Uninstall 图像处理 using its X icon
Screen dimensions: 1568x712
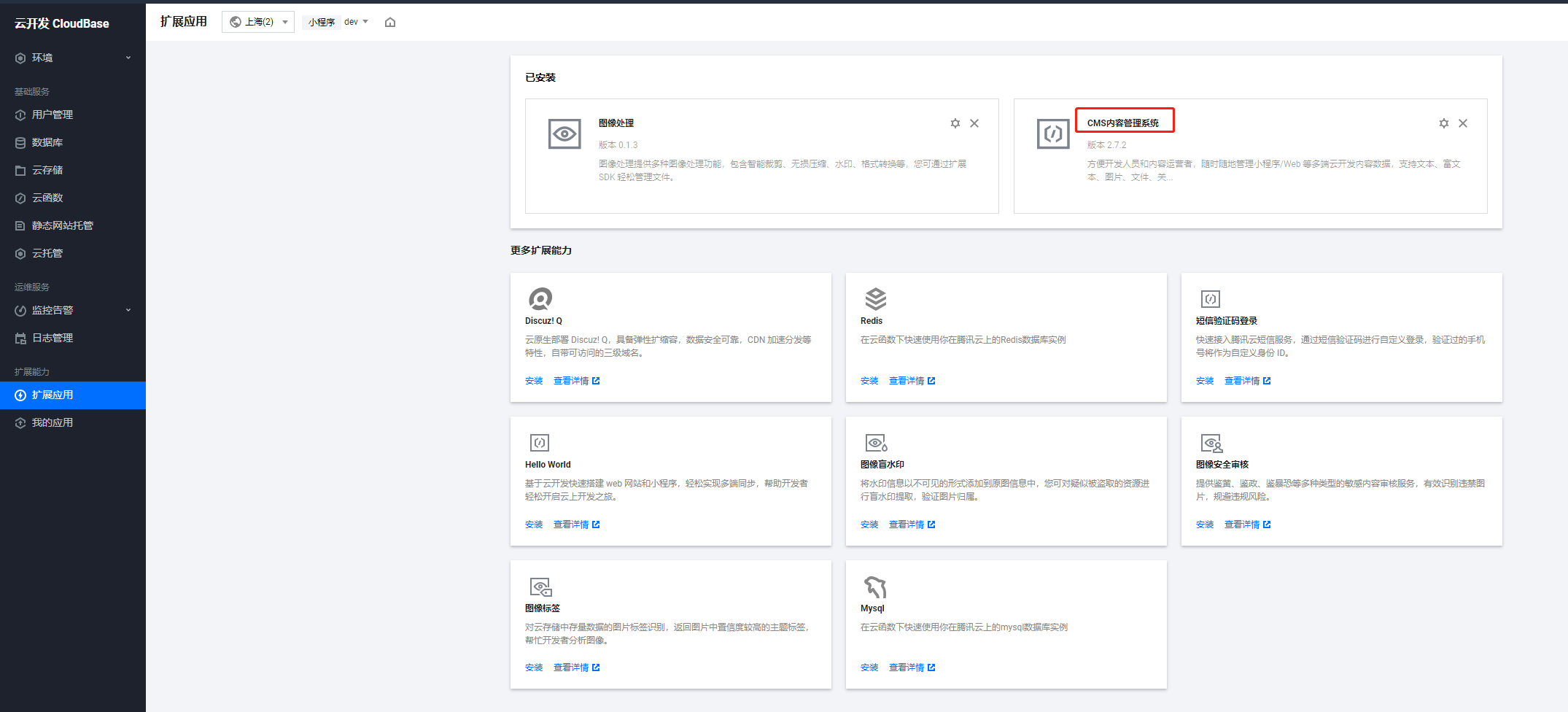point(974,123)
